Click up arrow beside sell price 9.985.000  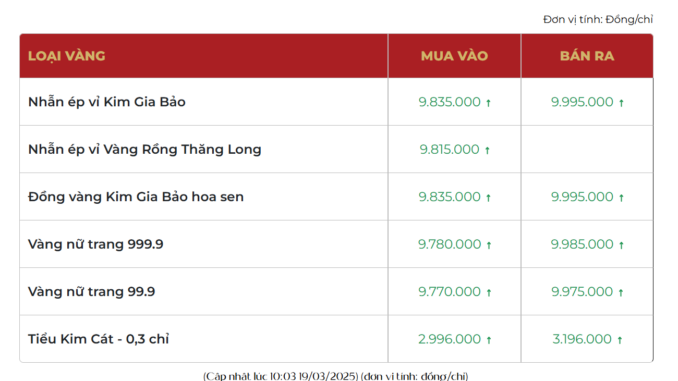tap(621, 245)
